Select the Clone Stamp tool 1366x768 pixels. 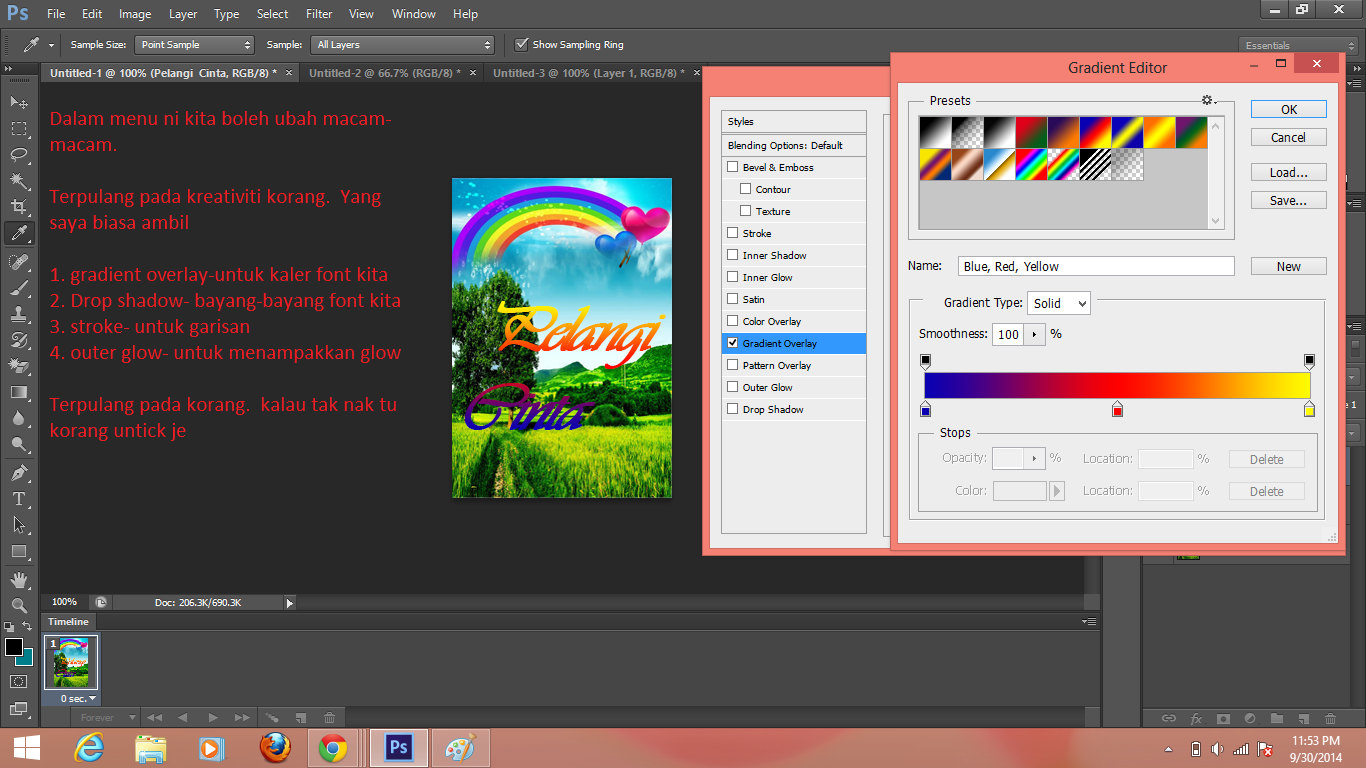(20, 311)
